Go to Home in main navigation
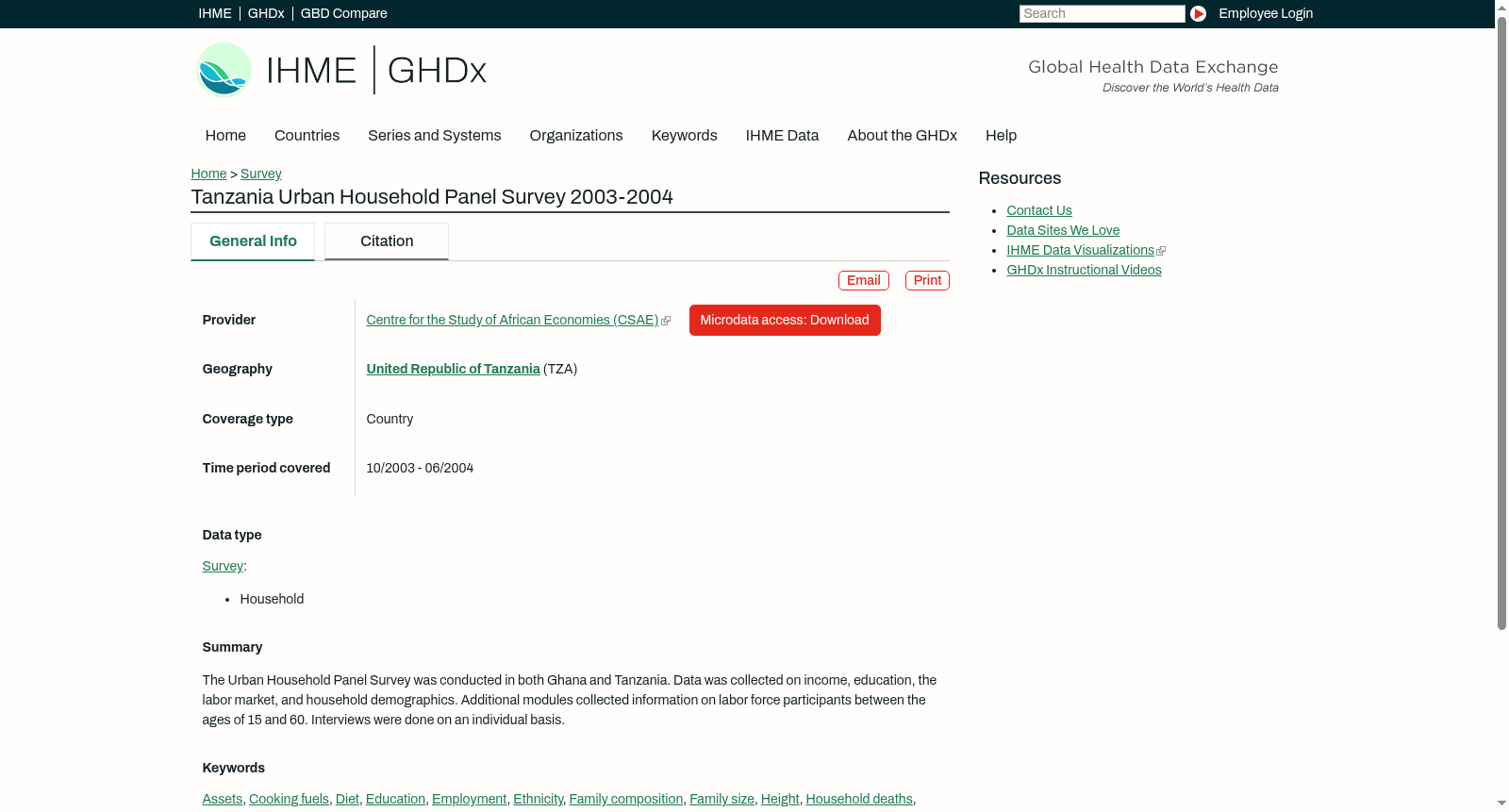Image resolution: width=1509 pixels, height=812 pixels. coord(225,136)
